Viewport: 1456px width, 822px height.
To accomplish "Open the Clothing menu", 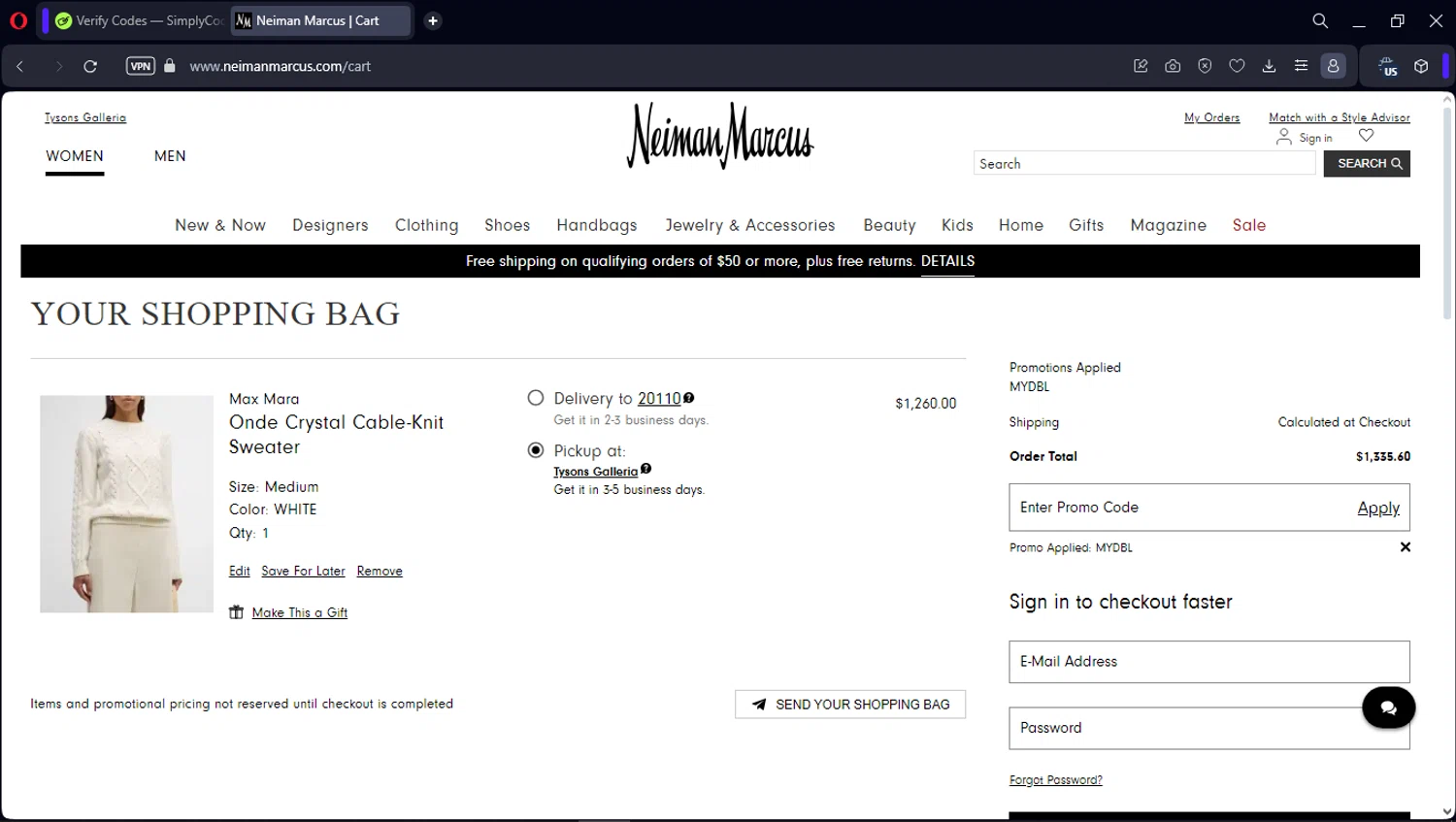I will pyautogui.click(x=426, y=225).
